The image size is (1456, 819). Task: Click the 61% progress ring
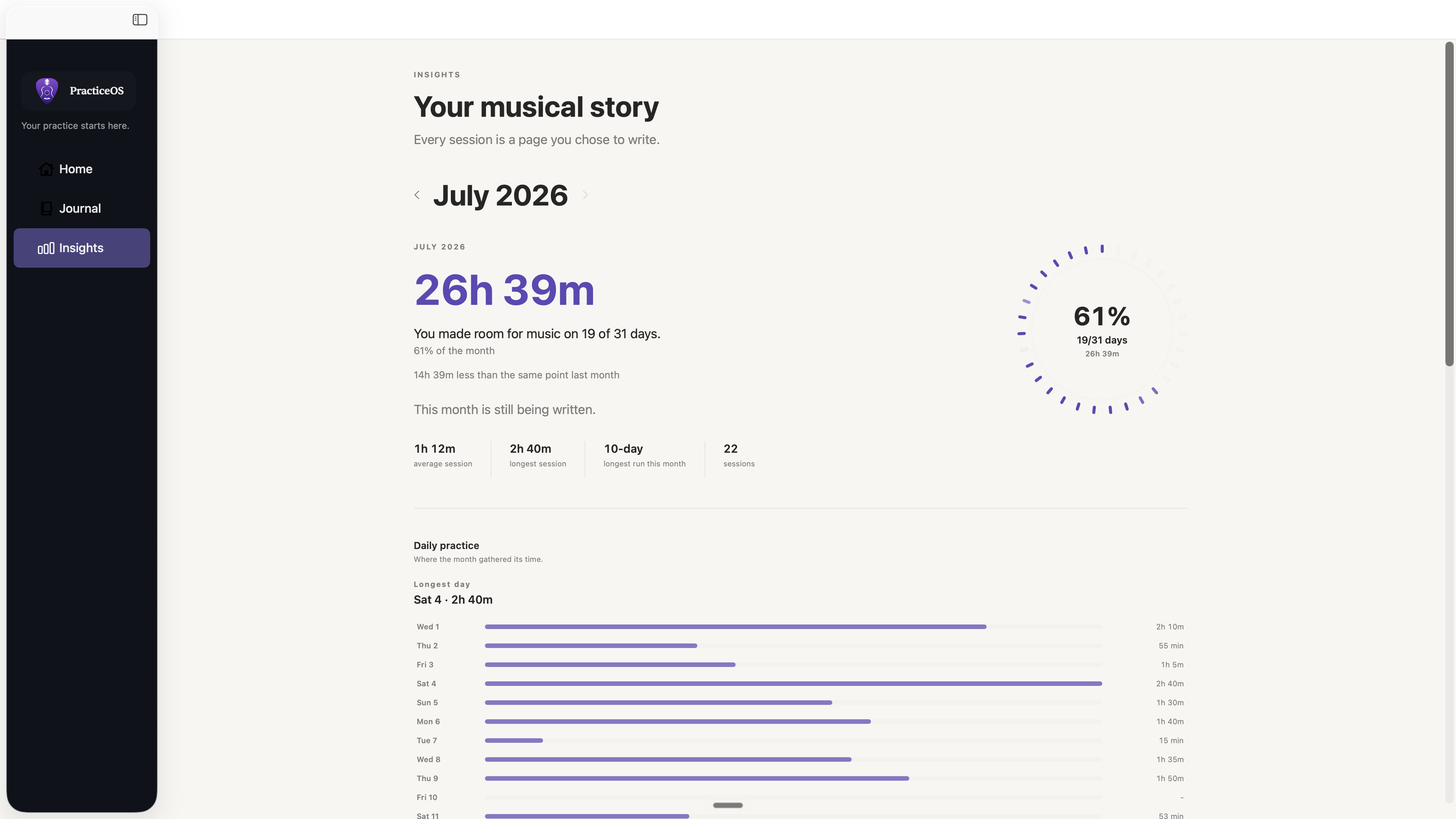1101,329
